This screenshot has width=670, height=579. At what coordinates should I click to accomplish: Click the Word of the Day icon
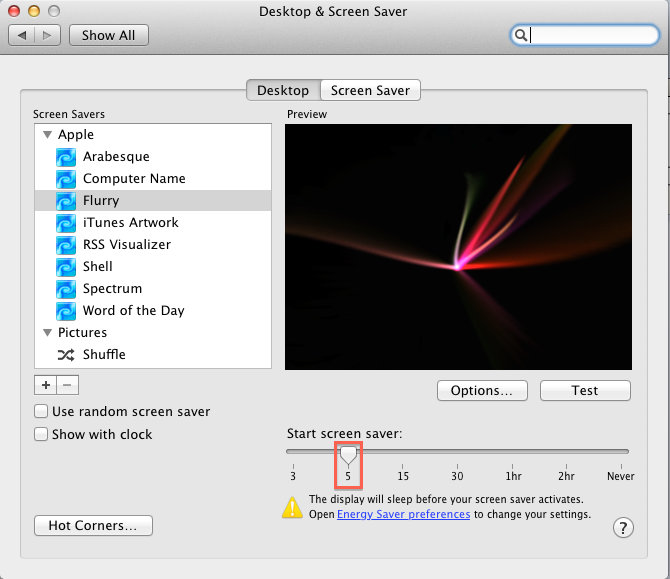[66, 311]
